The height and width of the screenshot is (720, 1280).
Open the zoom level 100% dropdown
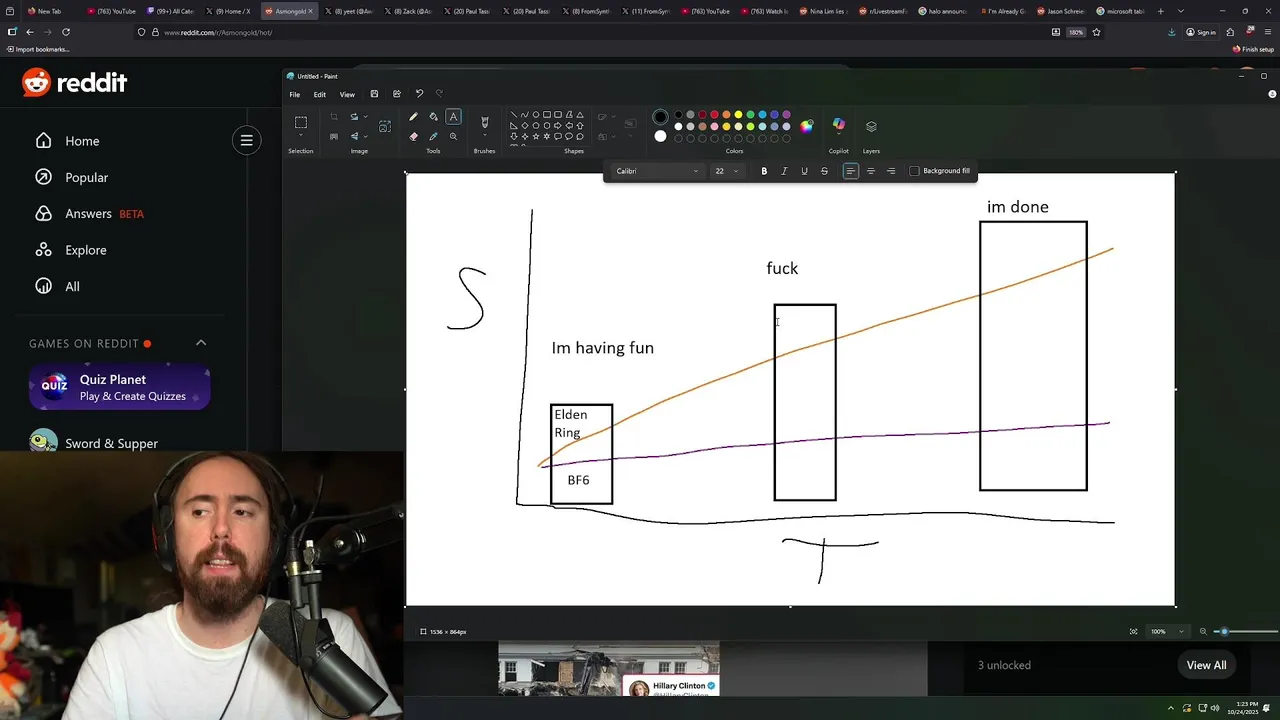(x=1168, y=632)
